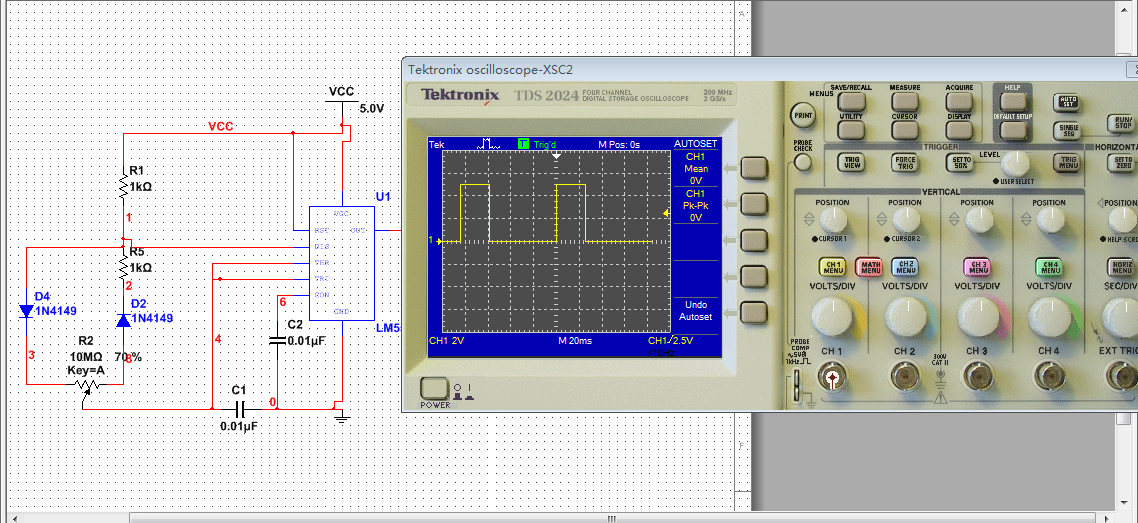
Task: Select capacitor C2 0.01µF symbol
Action: coord(277,339)
